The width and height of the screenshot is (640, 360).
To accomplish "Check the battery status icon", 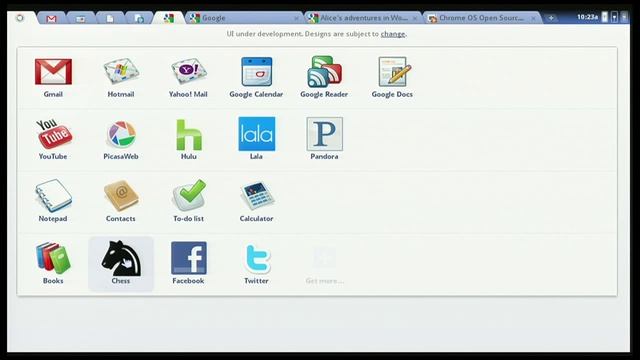I will [x=605, y=17].
